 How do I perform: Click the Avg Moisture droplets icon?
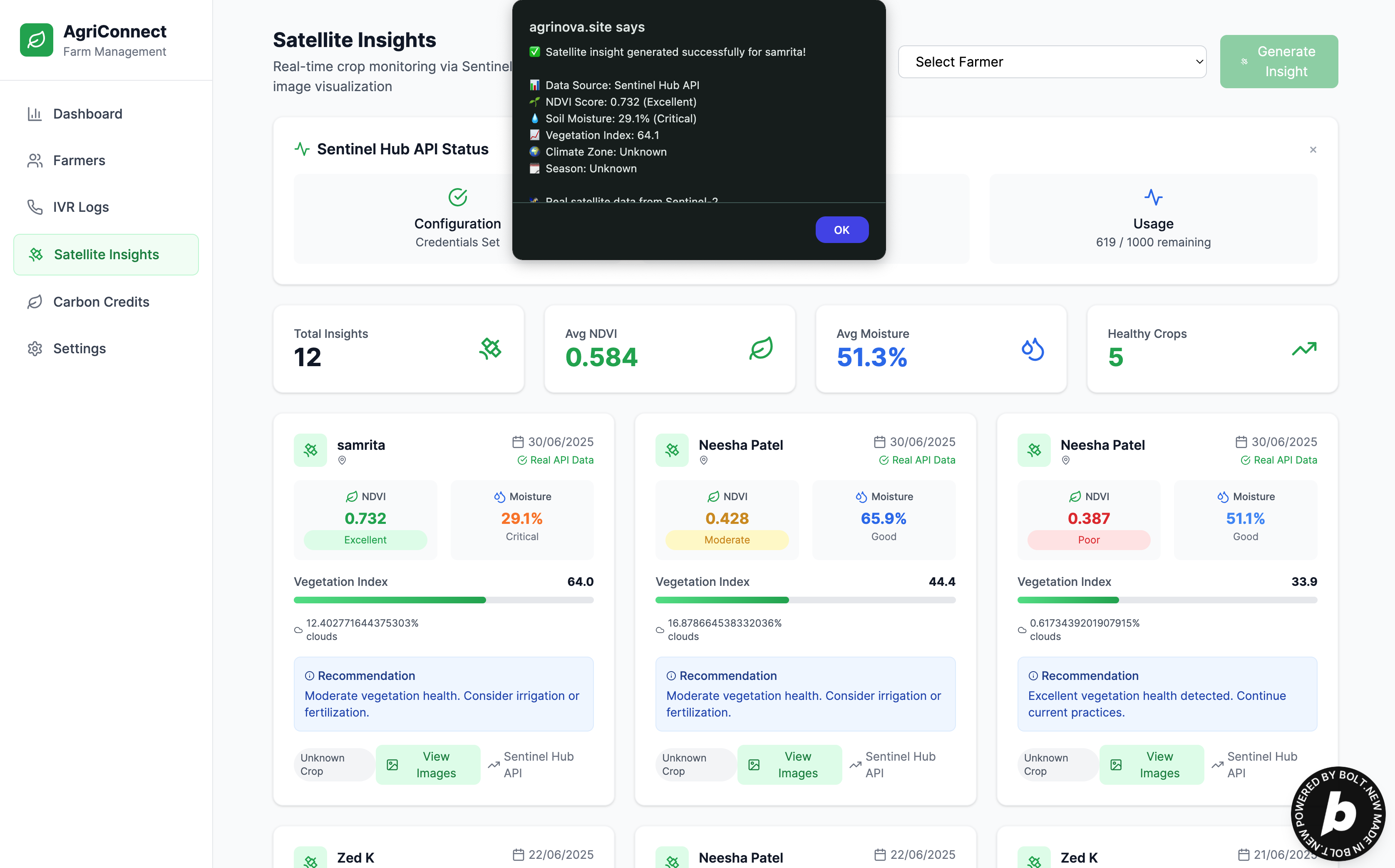pos(1032,348)
